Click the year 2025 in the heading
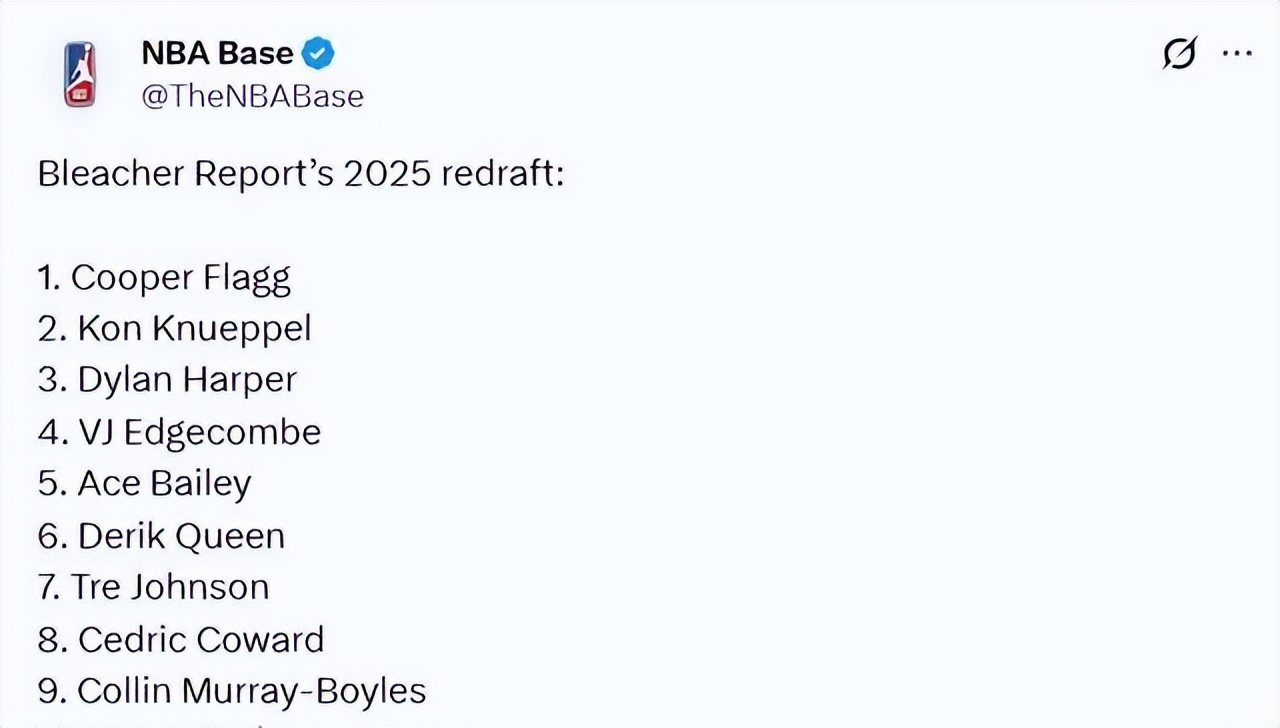The image size is (1280, 728). (x=388, y=174)
